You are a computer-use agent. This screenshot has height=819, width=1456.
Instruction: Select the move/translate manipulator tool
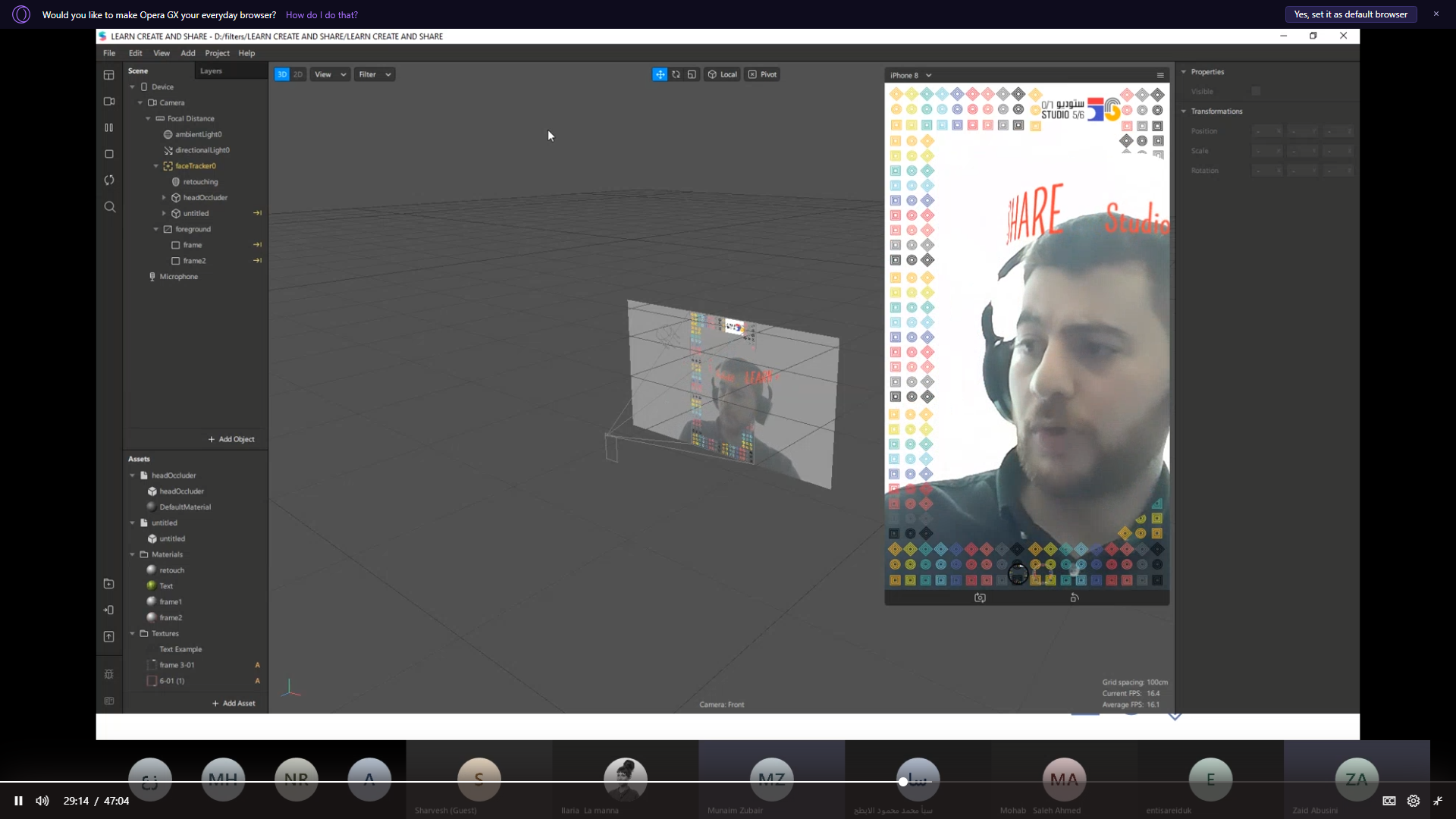660,74
